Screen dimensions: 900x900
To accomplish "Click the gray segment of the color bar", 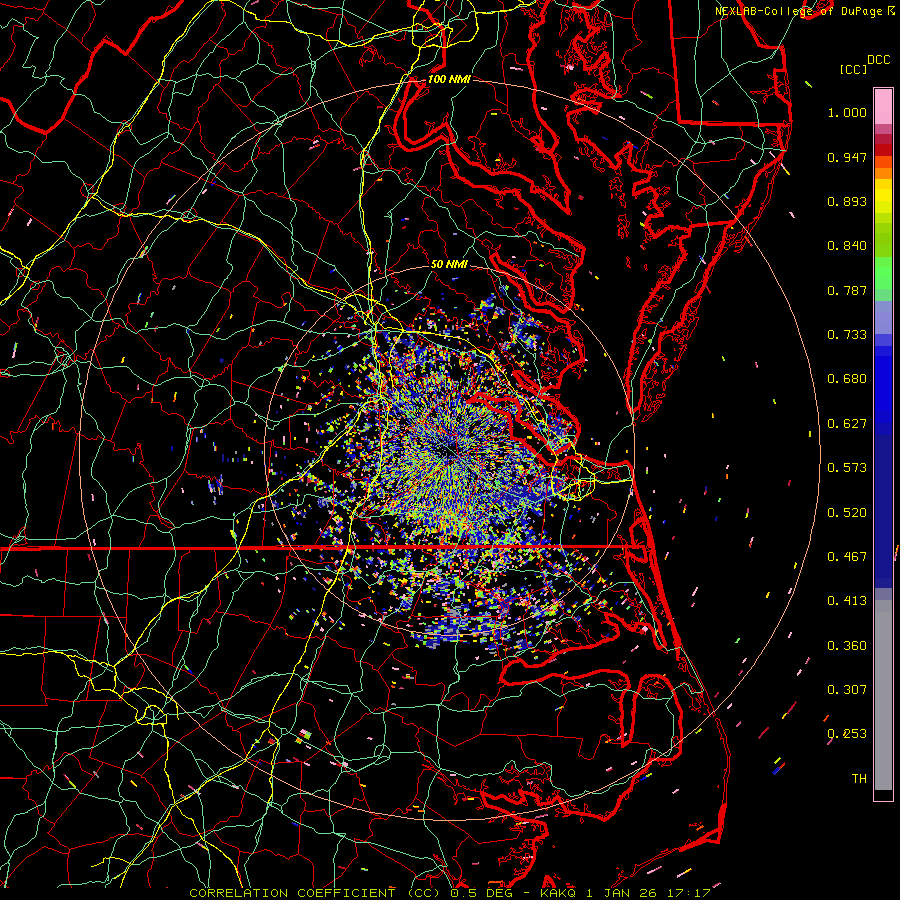I will 883,695.
